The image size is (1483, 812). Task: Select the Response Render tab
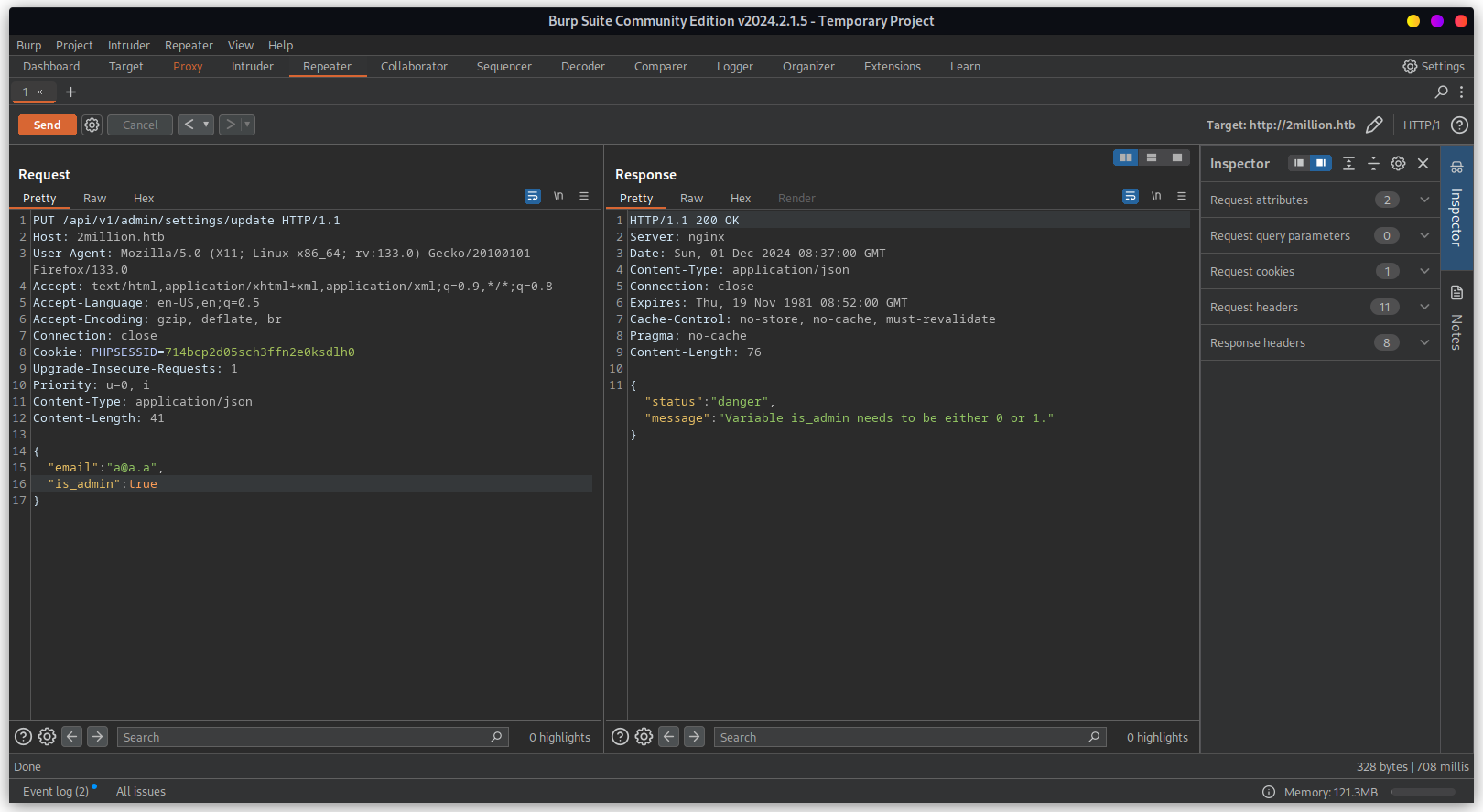coord(796,198)
